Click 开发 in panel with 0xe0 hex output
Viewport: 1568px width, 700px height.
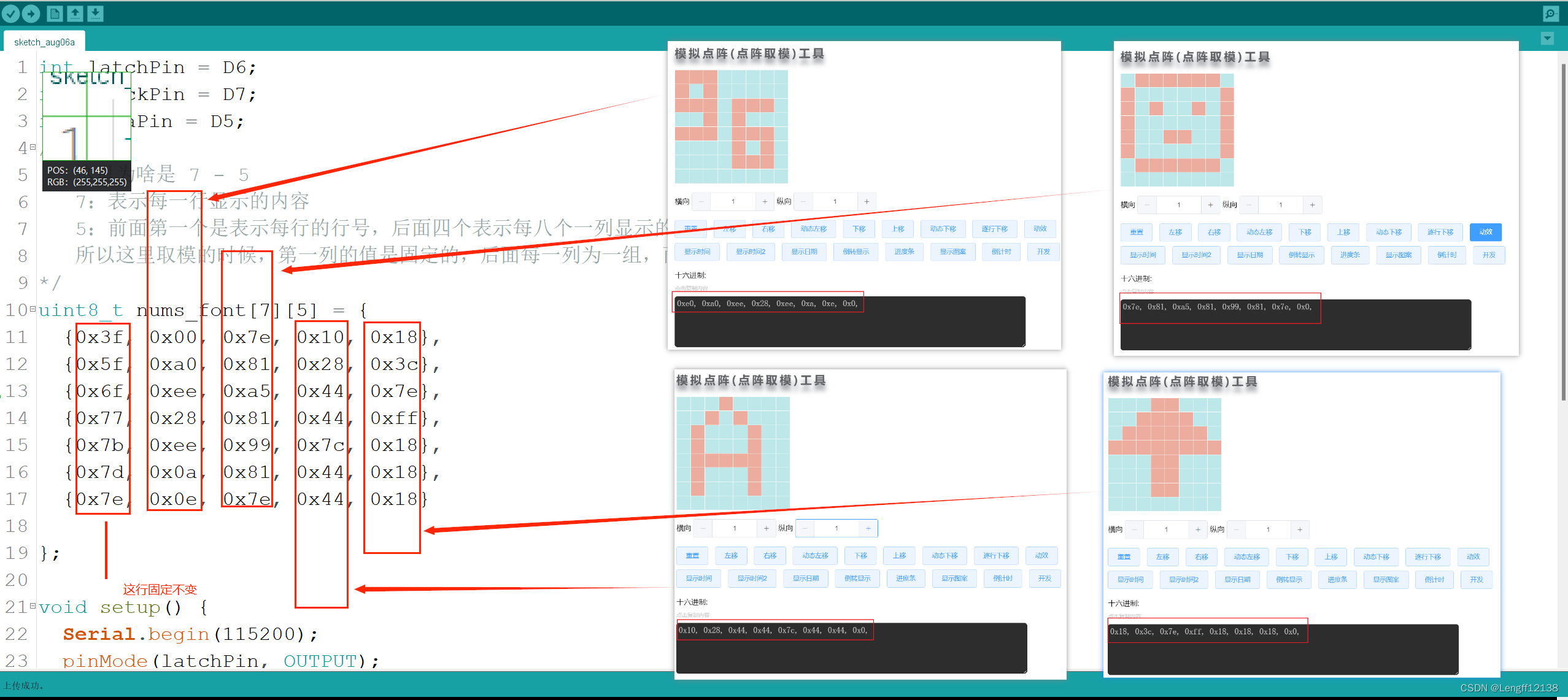click(x=1043, y=252)
